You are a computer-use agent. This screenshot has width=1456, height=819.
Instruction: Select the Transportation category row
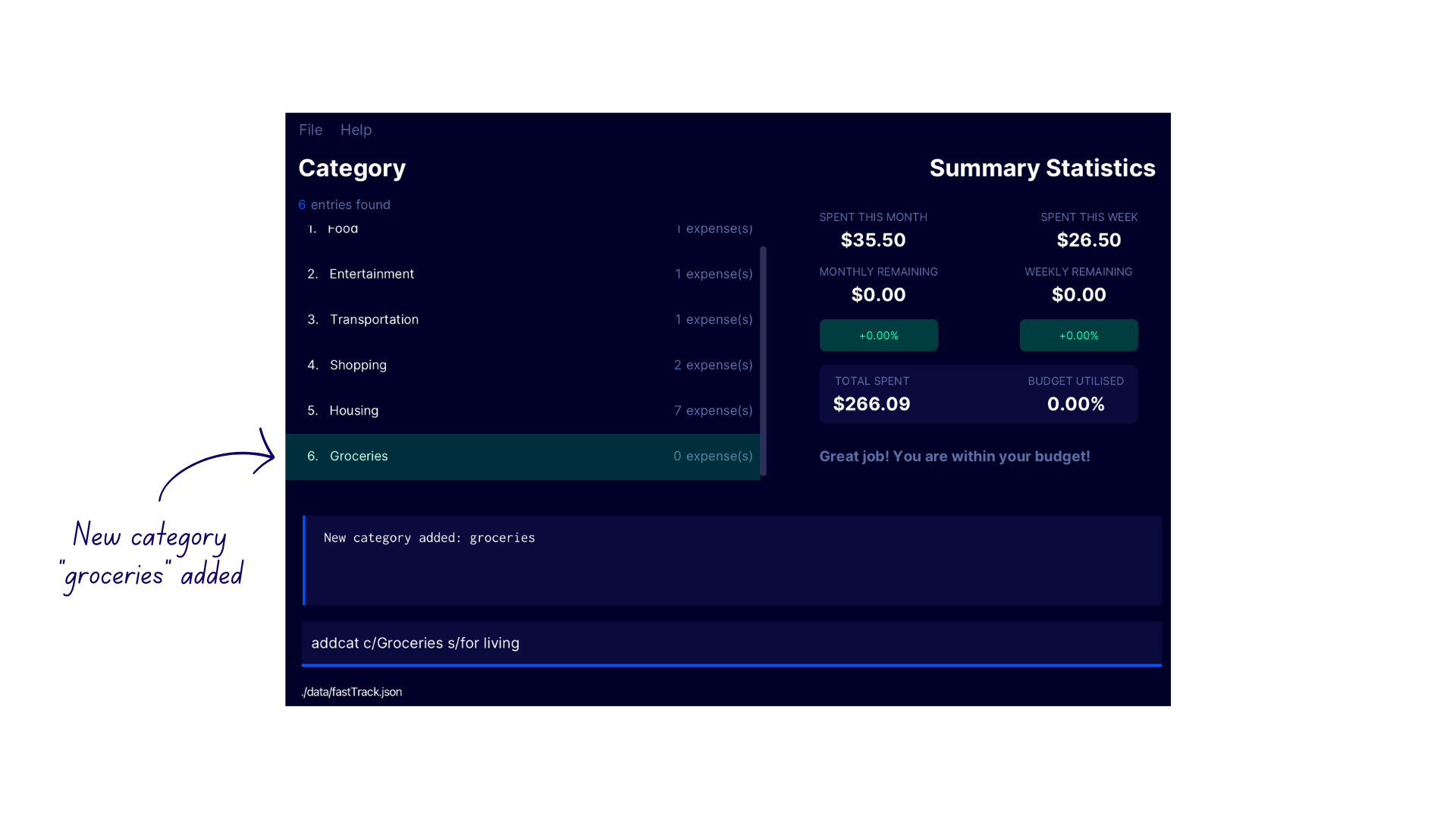[x=522, y=319]
